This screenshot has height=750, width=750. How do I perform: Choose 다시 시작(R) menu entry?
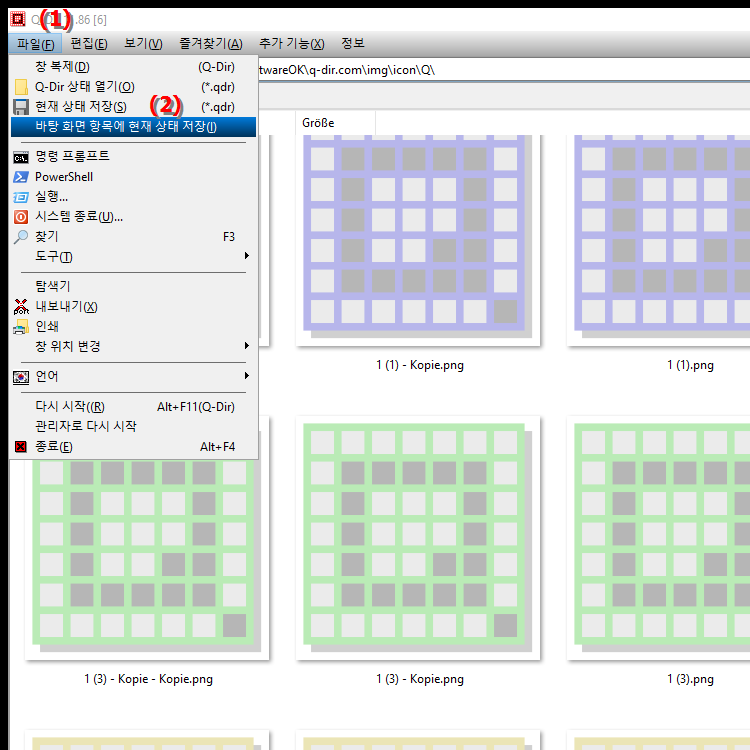tap(133, 407)
